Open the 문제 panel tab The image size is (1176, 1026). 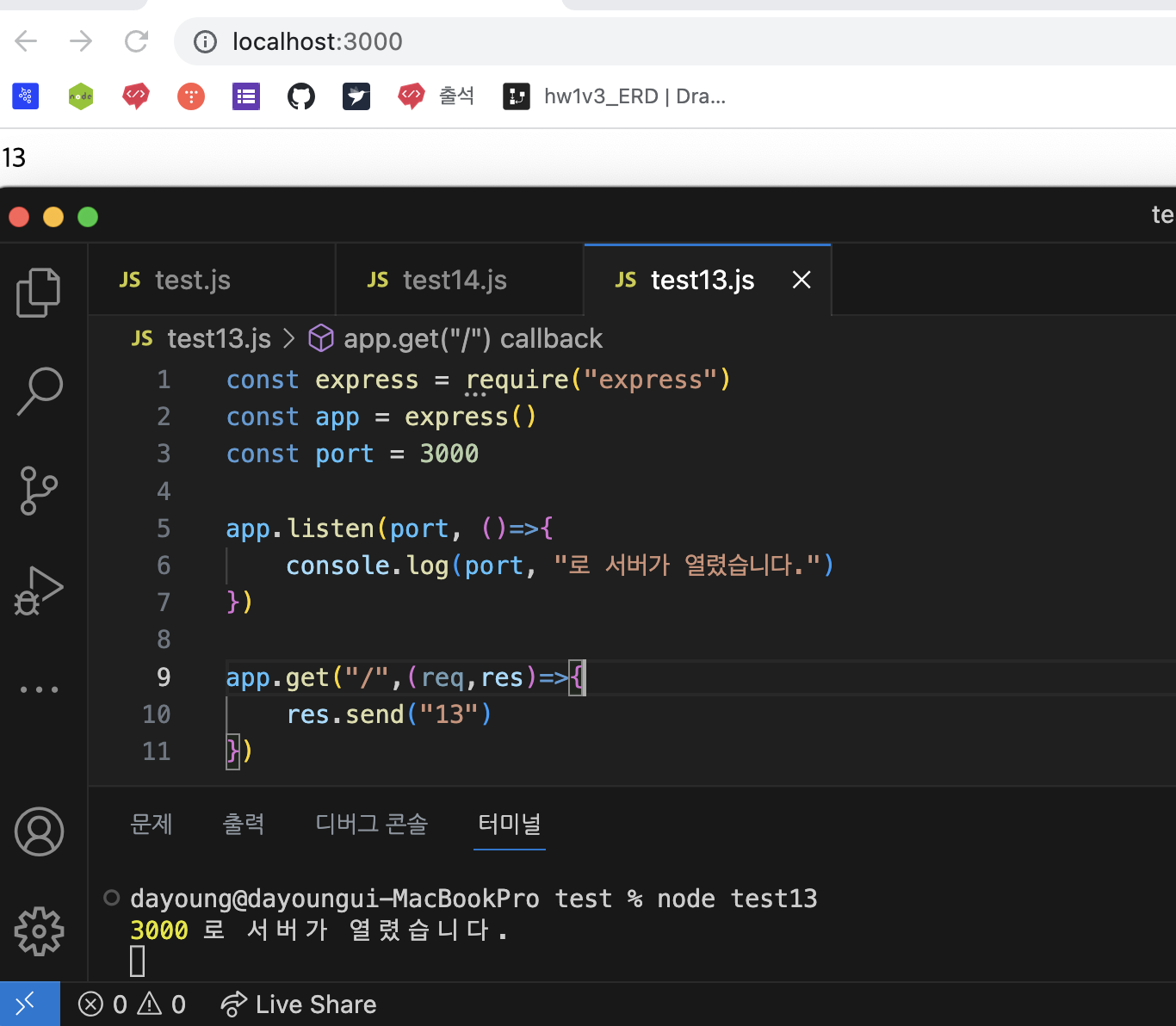click(x=152, y=824)
